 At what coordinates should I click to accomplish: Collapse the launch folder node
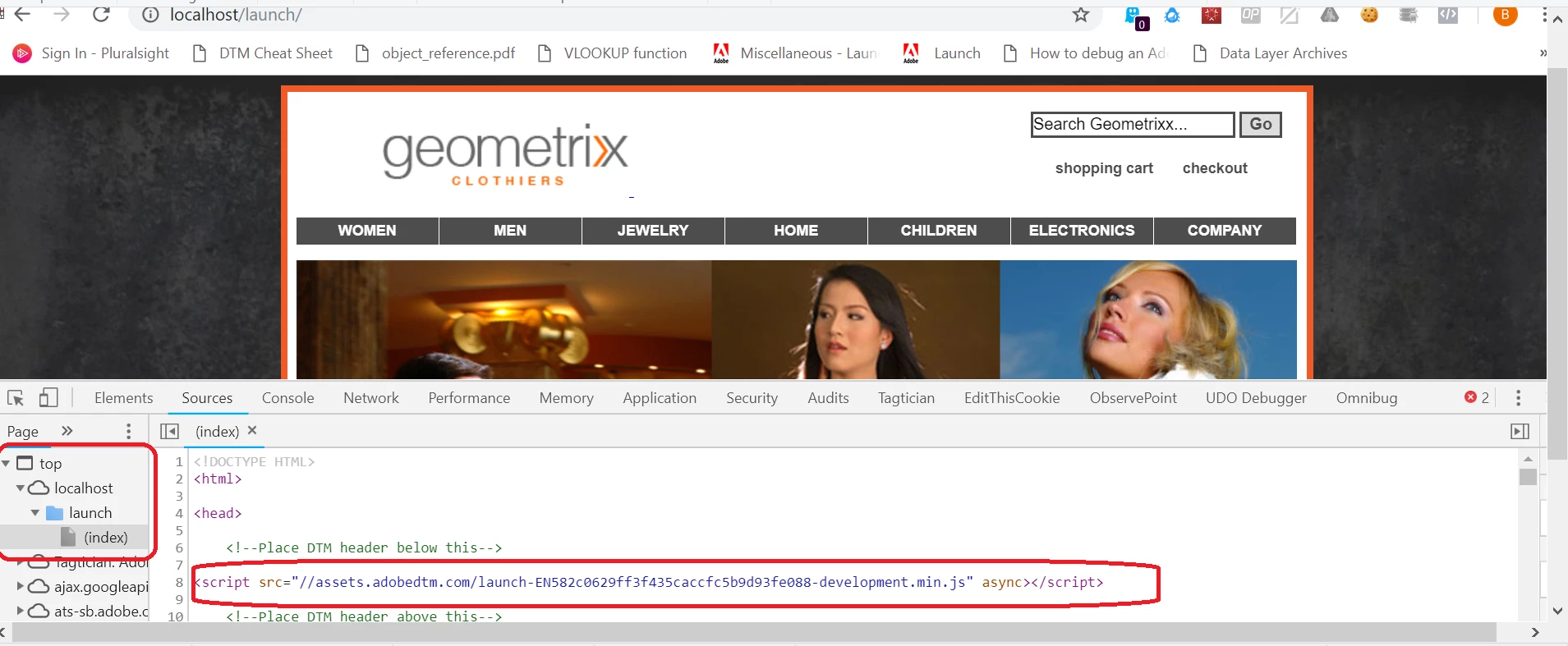pyautogui.click(x=35, y=512)
